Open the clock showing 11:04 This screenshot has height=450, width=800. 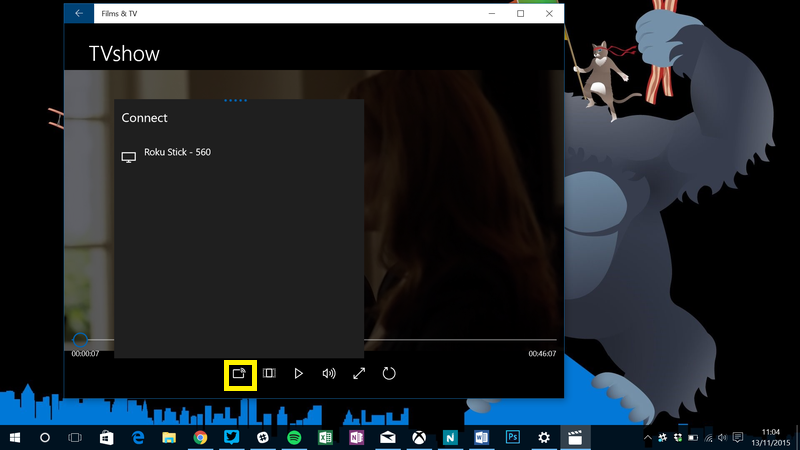770,438
